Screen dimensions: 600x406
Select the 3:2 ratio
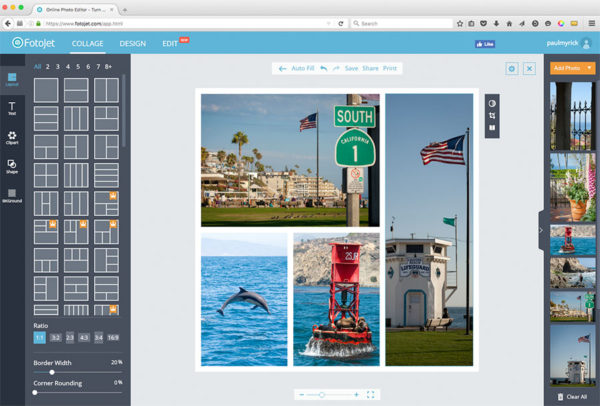(56, 338)
